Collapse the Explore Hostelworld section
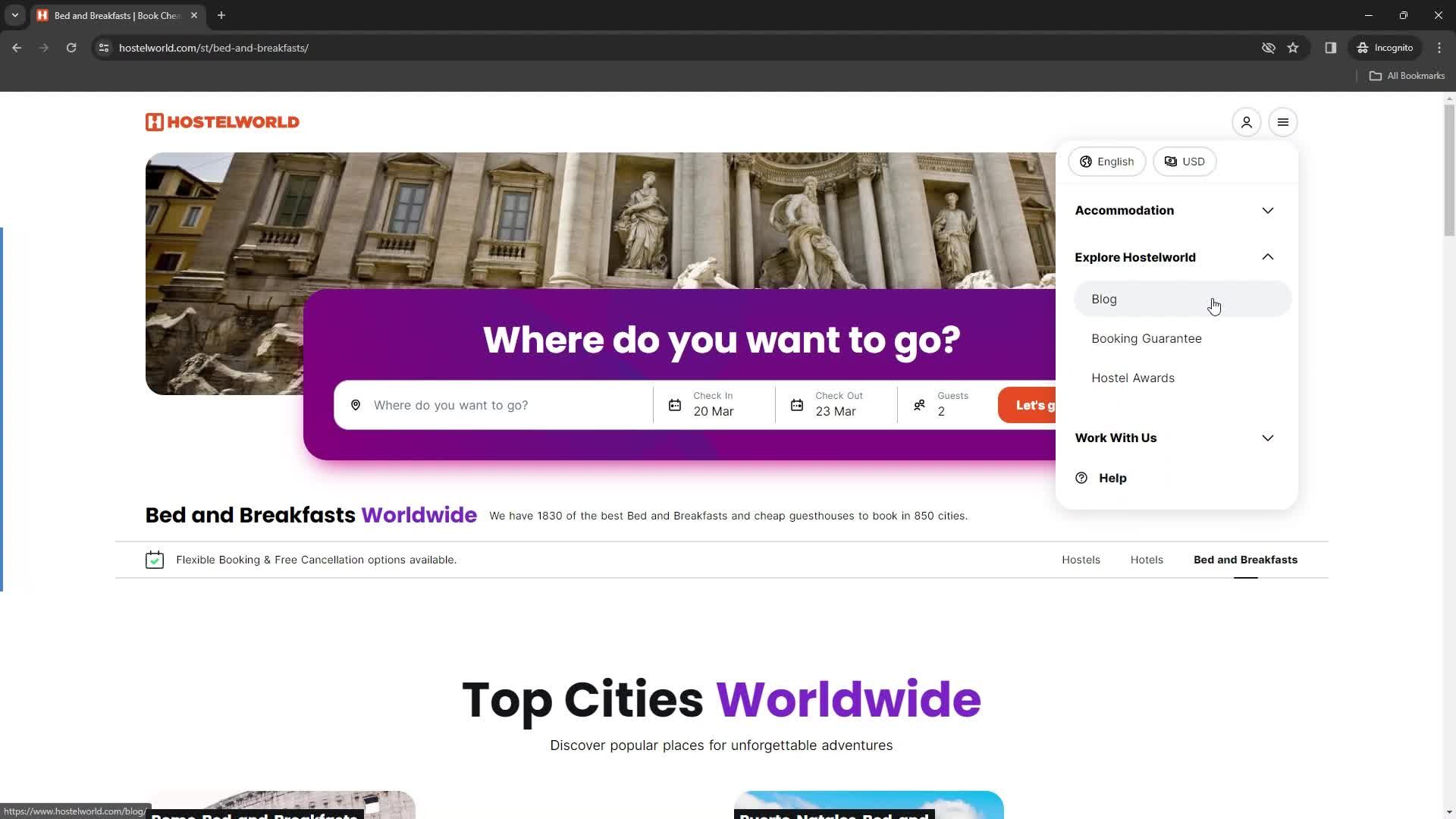The width and height of the screenshot is (1456, 819). click(x=1267, y=257)
